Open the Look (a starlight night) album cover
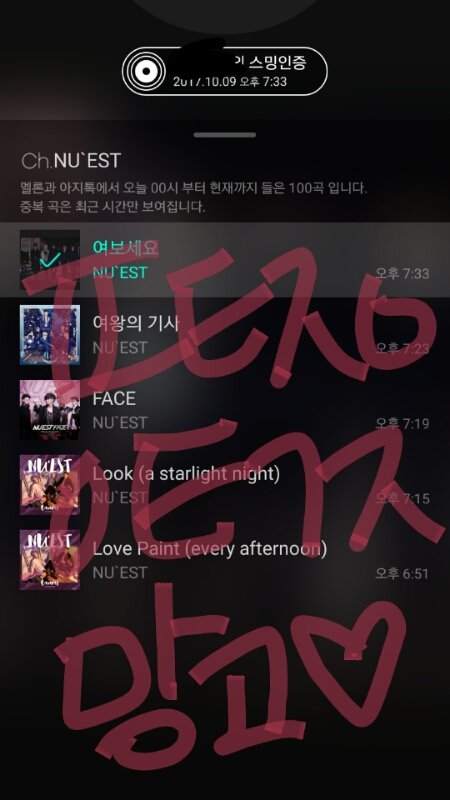The width and height of the screenshot is (450, 800). point(50,485)
